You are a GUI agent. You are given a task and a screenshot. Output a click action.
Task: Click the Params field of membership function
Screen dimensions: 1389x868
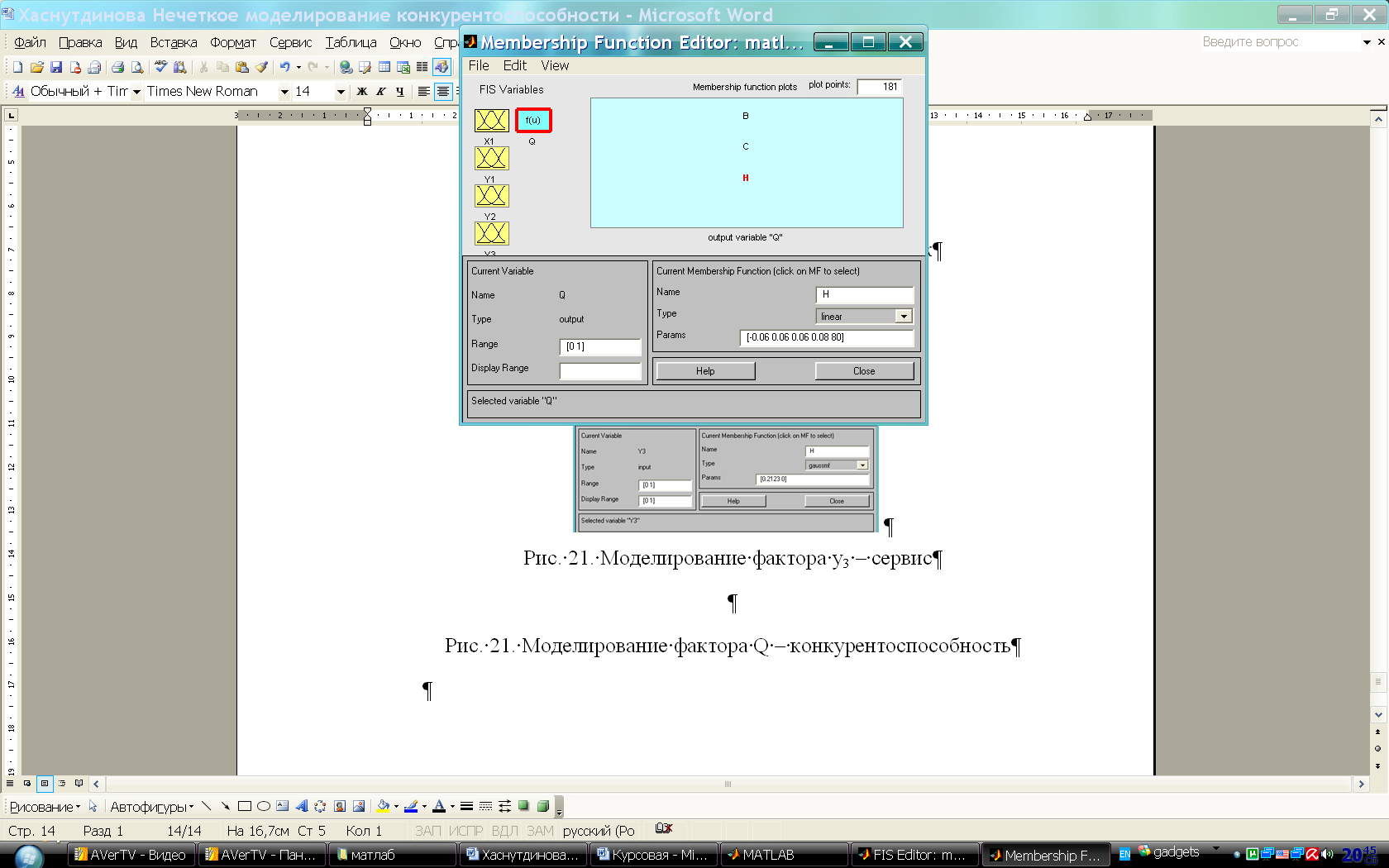click(x=827, y=337)
